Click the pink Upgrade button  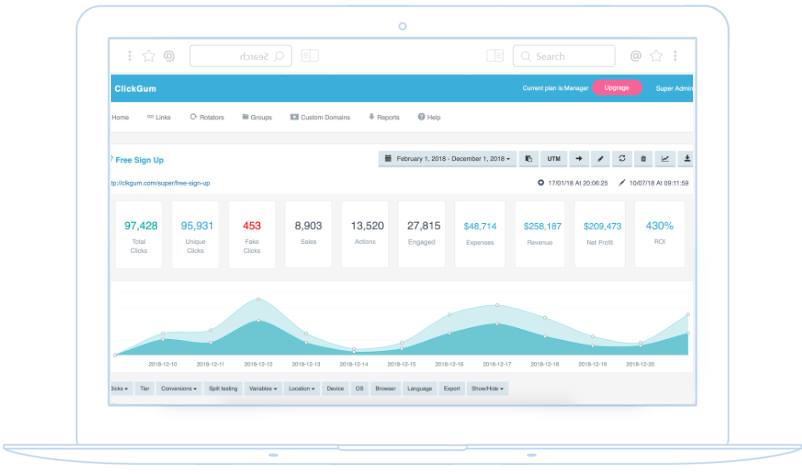click(x=616, y=88)
